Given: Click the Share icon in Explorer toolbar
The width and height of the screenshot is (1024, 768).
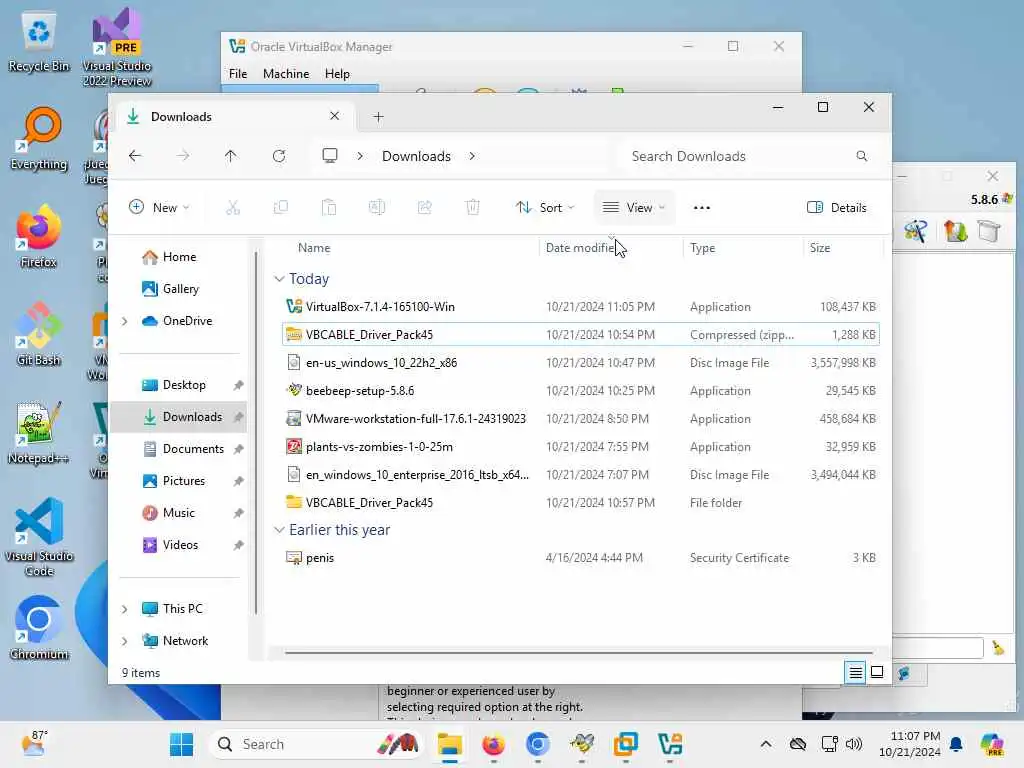Looking at the screenshot, I should click(424, 208).
